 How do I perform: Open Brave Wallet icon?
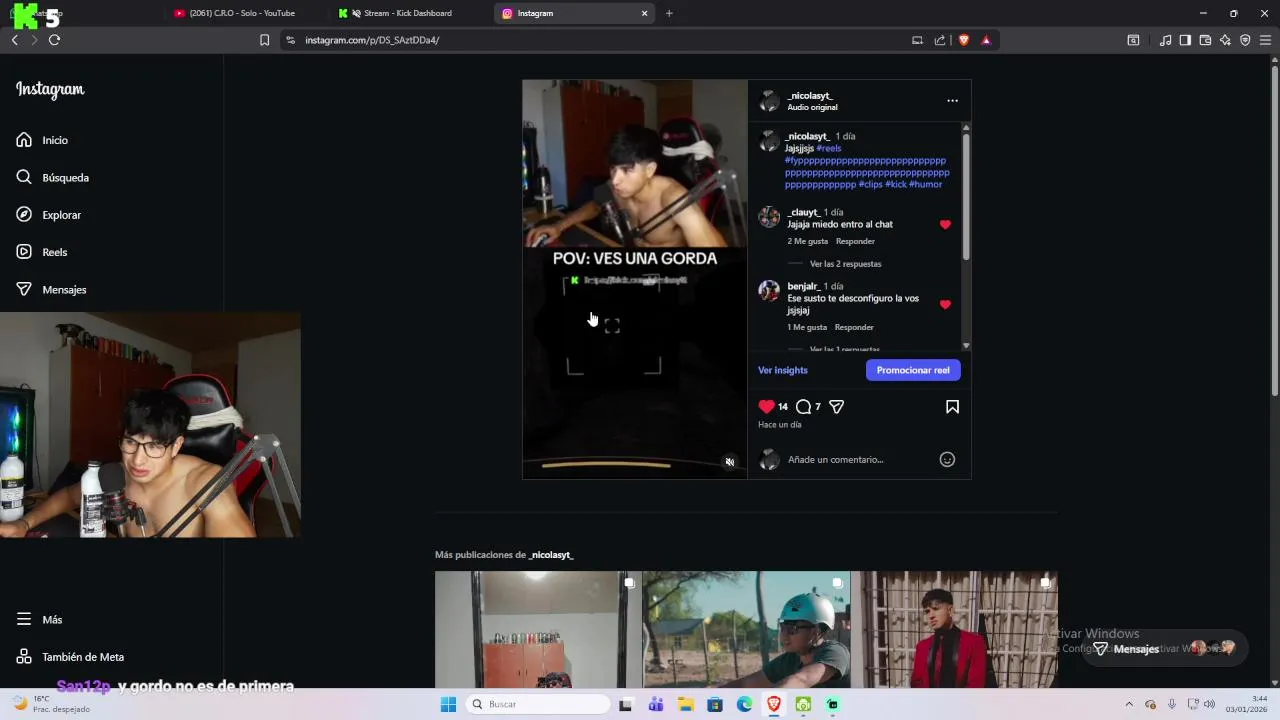click(x=1205, y=40)
